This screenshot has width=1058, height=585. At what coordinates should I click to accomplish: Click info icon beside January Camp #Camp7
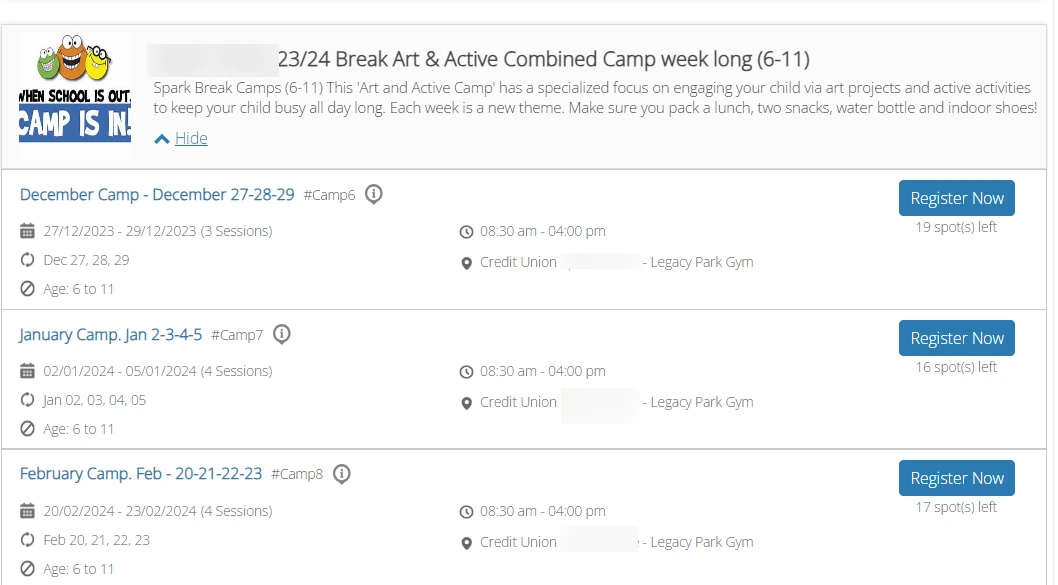click(282, 334)
